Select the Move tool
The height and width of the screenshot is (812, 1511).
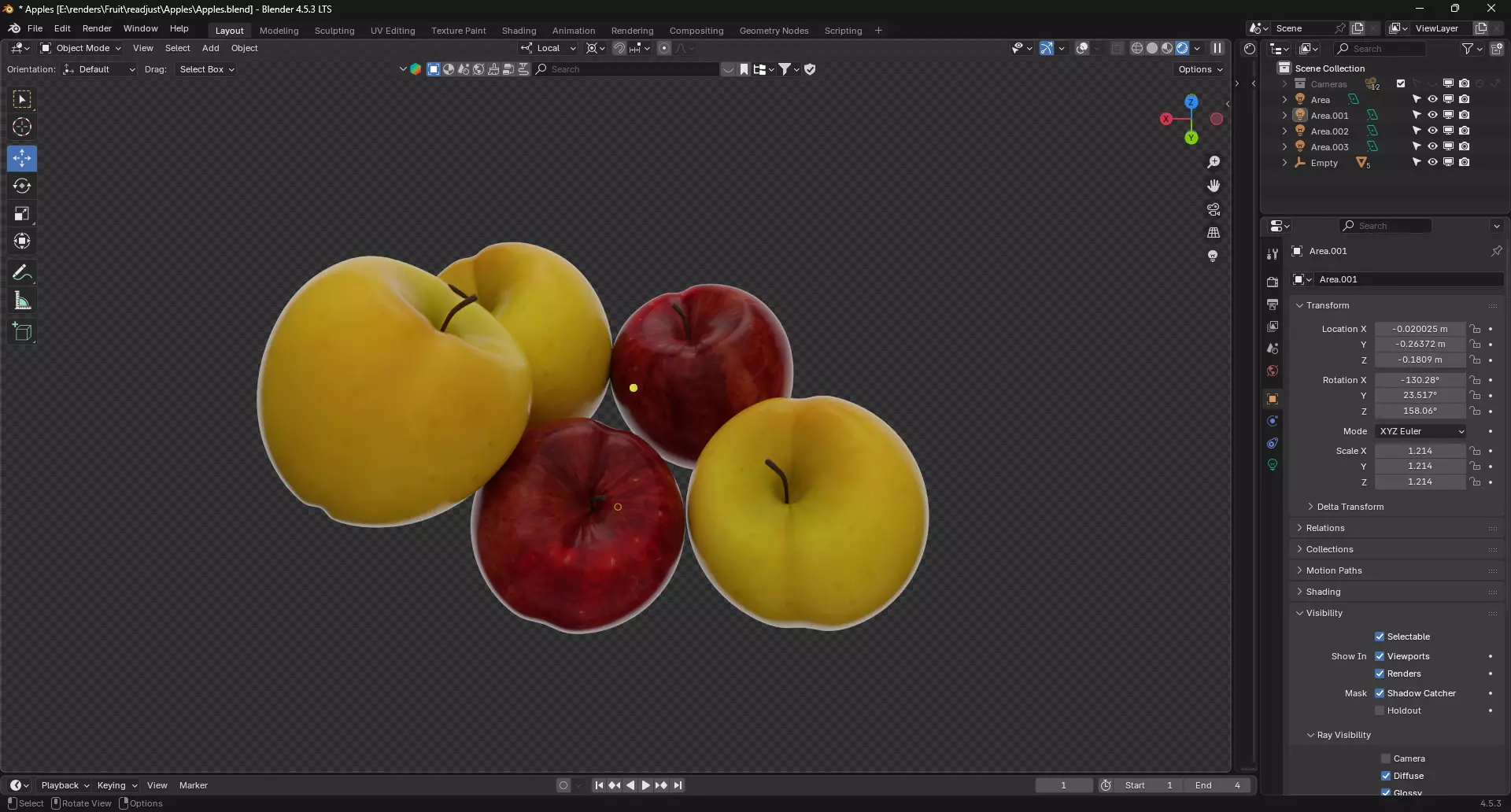22,158
